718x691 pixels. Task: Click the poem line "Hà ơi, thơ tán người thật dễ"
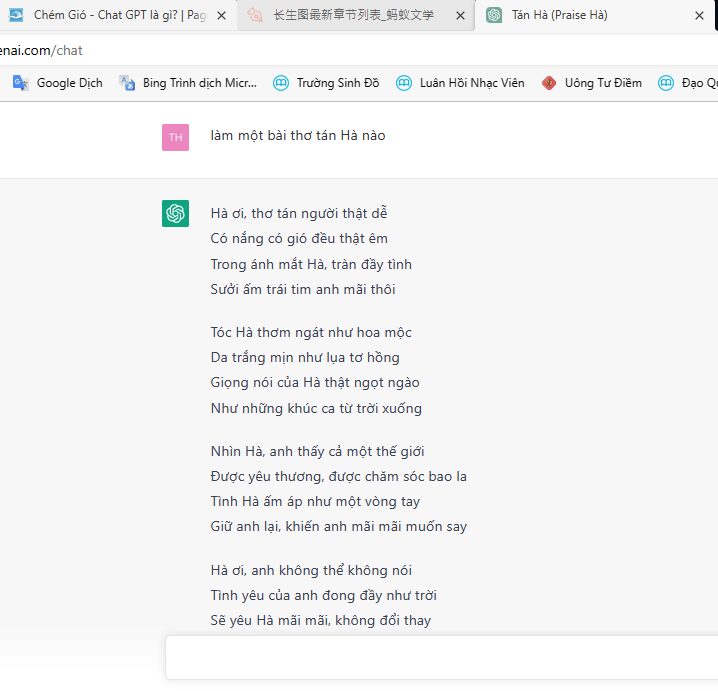[298, 213]
